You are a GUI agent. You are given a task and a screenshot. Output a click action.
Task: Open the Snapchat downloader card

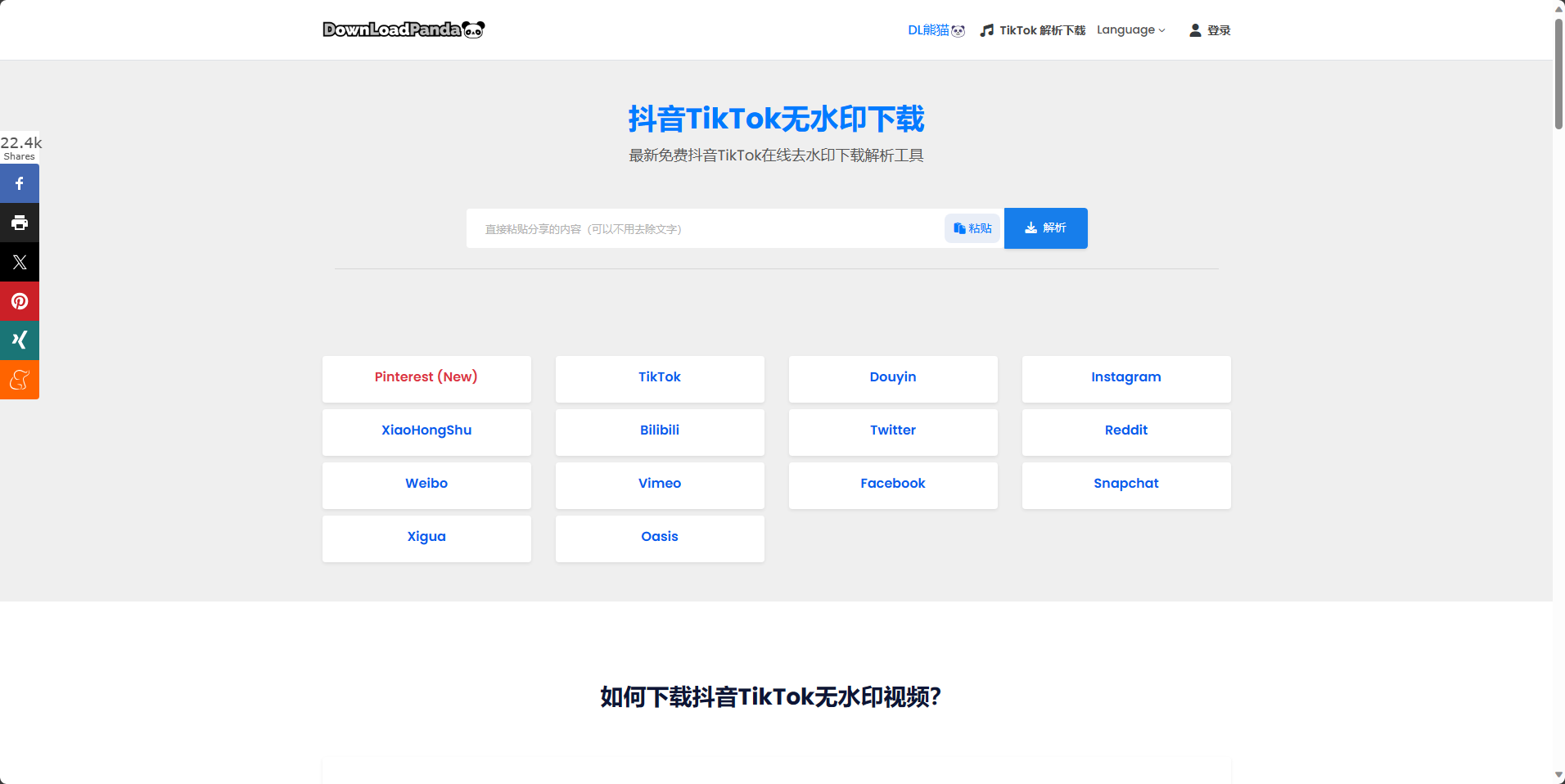1126,484
